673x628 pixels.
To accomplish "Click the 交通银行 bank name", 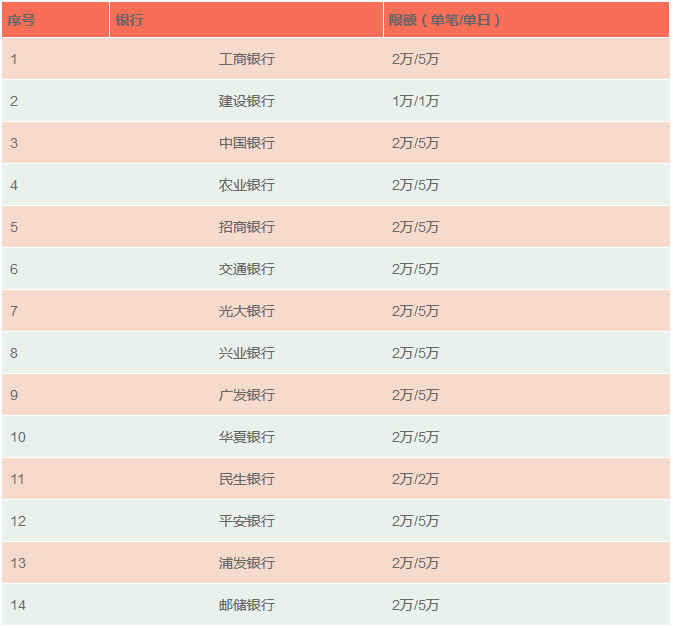I will (x=246, y=269).
